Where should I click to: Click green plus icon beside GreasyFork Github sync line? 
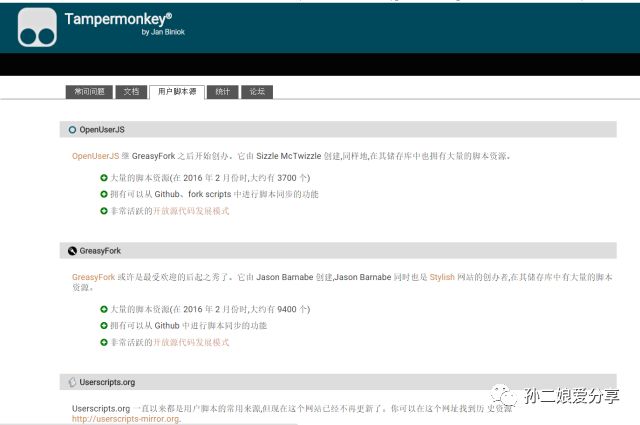[x=104, y=326]
